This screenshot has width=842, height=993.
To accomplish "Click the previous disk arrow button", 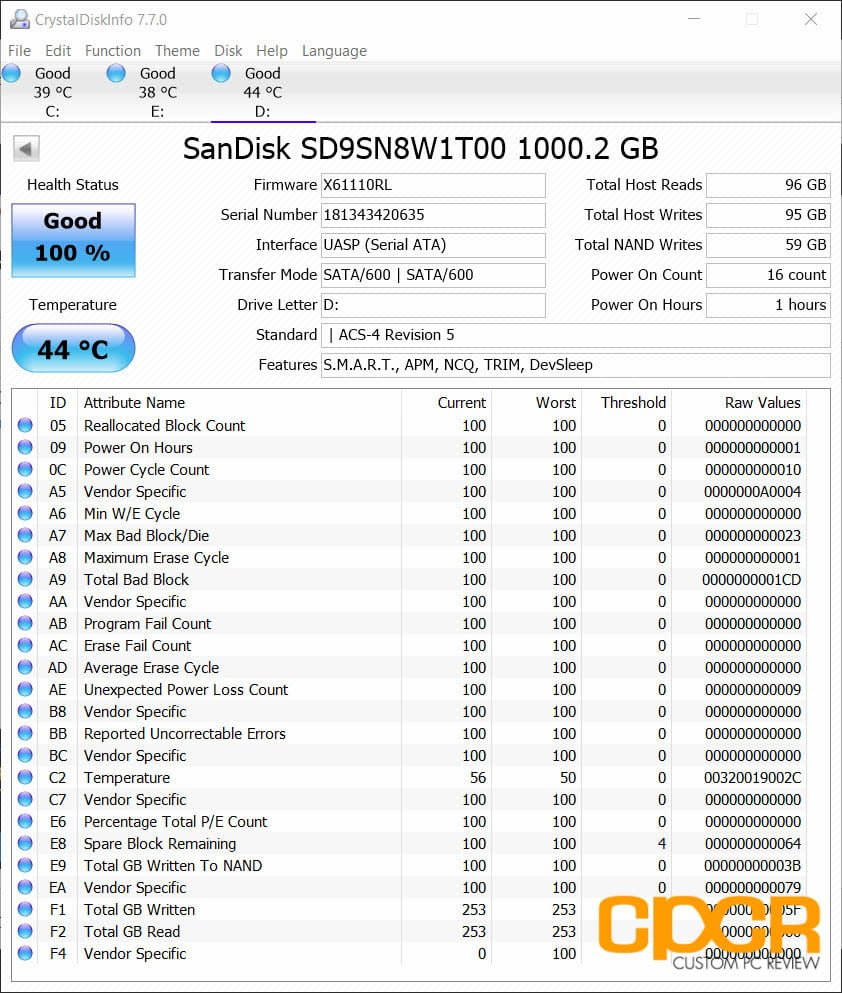I will 26,149.
